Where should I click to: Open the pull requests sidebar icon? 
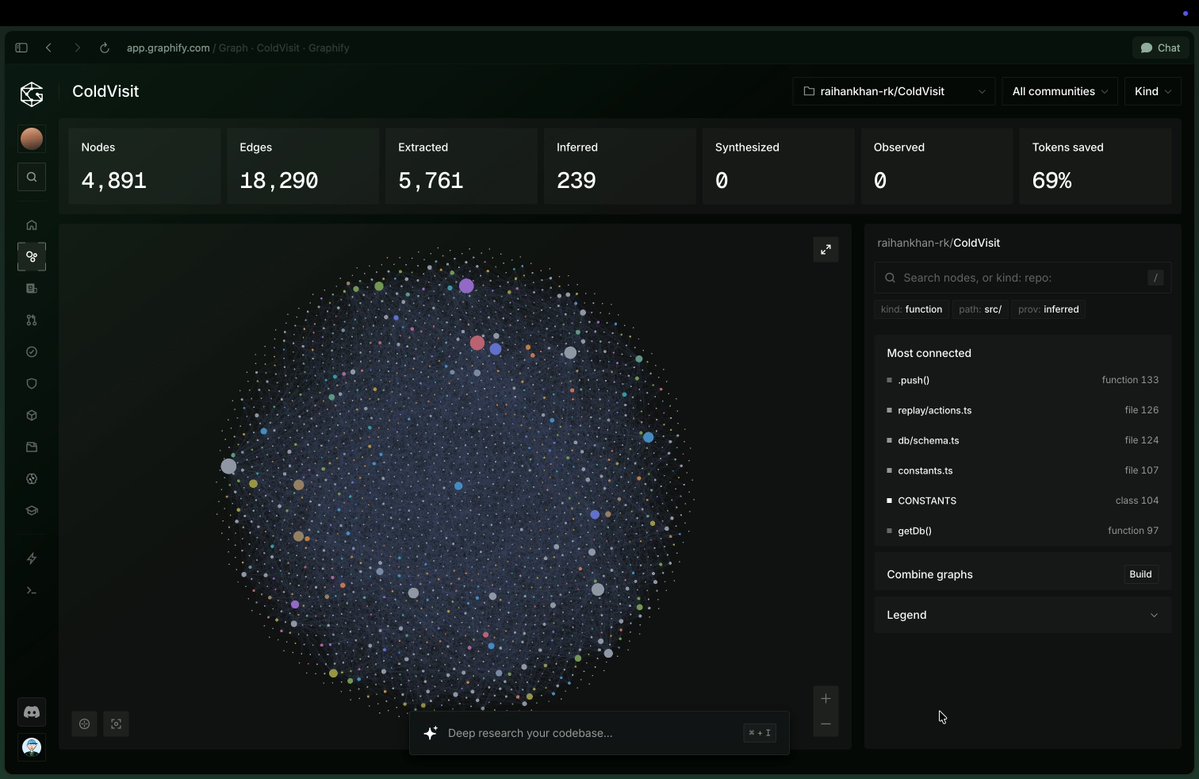(31, 320)
